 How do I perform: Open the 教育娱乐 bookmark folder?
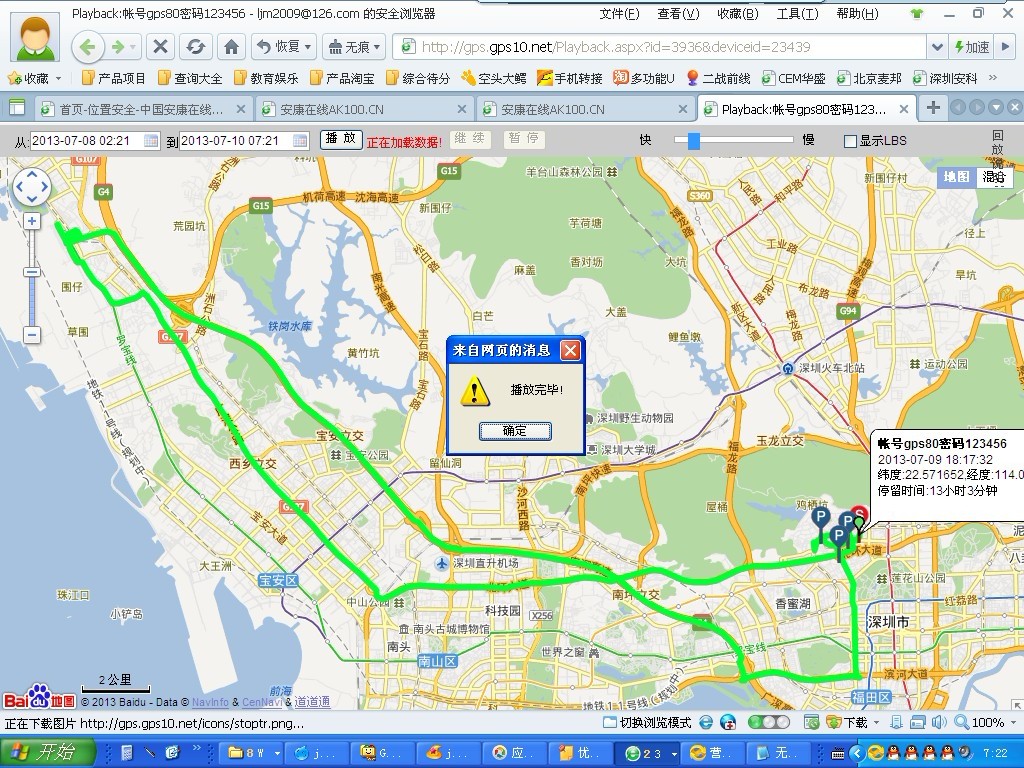click(266, 78)
